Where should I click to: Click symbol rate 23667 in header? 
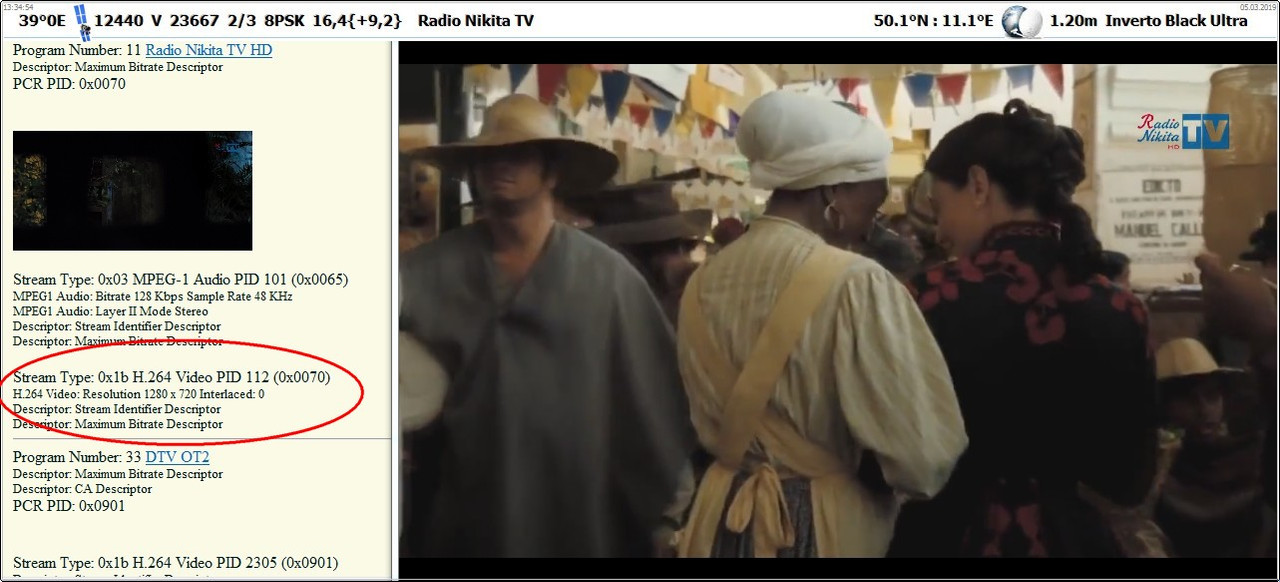click(193, 21)
